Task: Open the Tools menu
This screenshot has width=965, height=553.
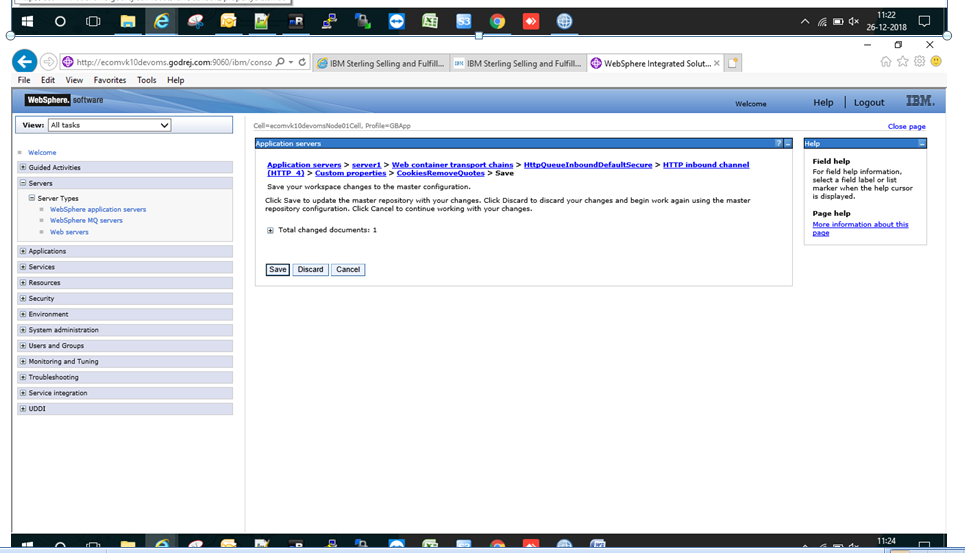Action: coord(146,80)
